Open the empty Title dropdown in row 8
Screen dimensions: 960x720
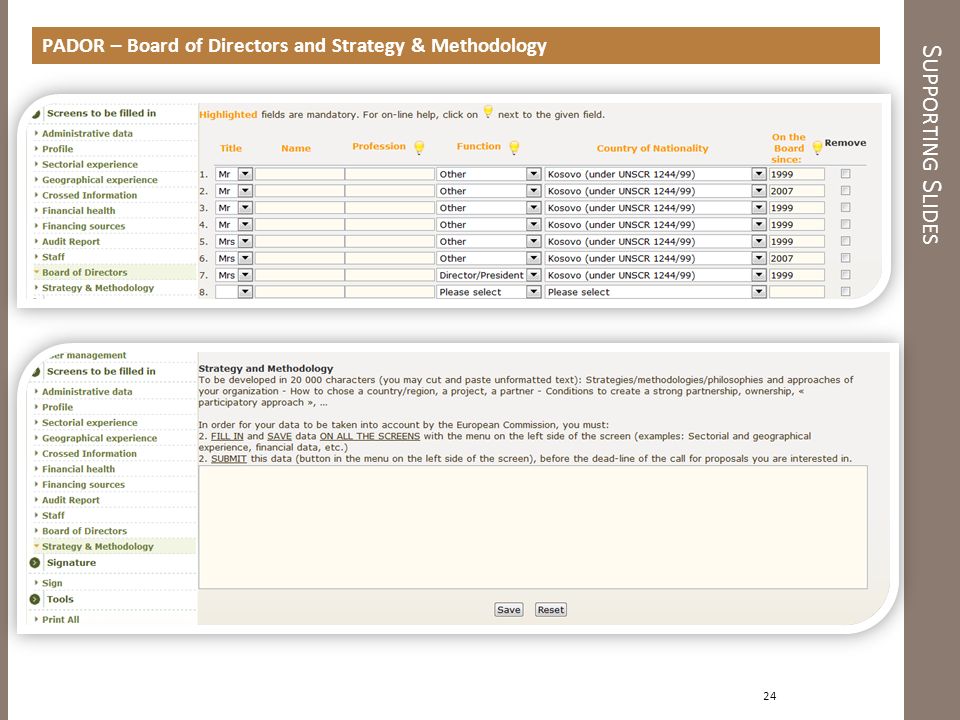pos(245,292)
